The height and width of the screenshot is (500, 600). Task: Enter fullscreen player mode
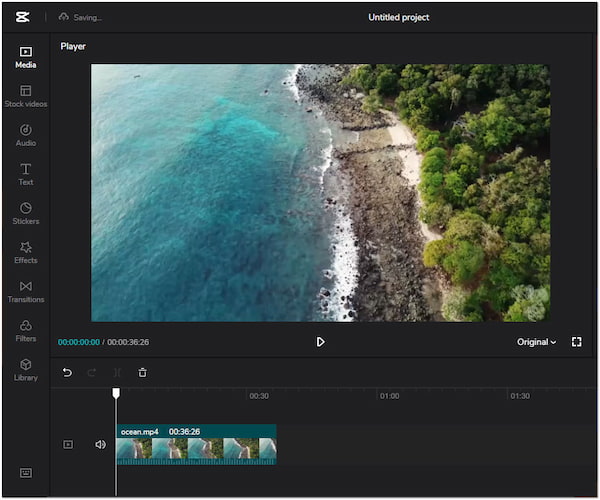(x=577, y=342)
